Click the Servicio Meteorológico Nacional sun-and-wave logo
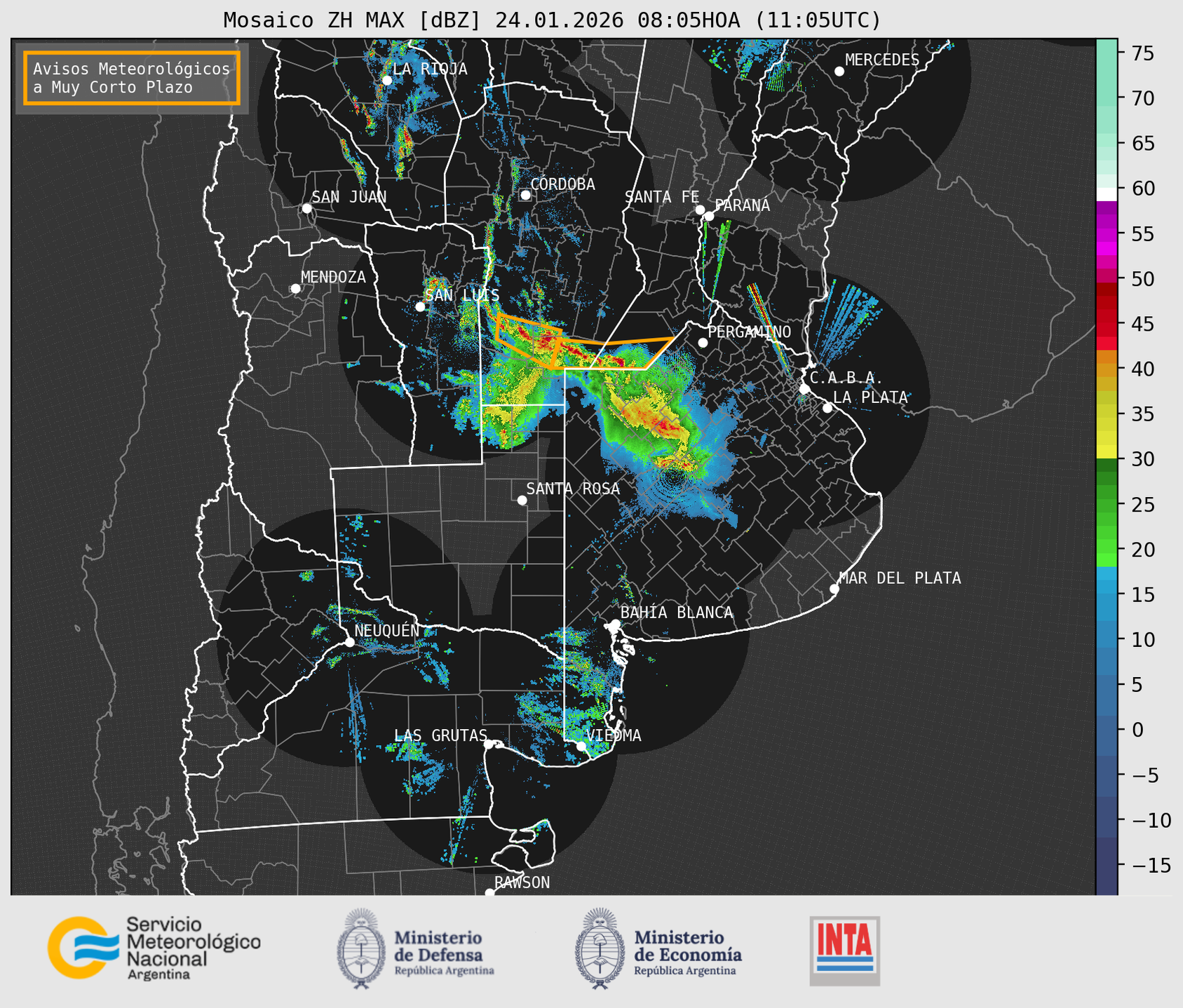Screen dimensions: 1183x1008 click(82, 947)
